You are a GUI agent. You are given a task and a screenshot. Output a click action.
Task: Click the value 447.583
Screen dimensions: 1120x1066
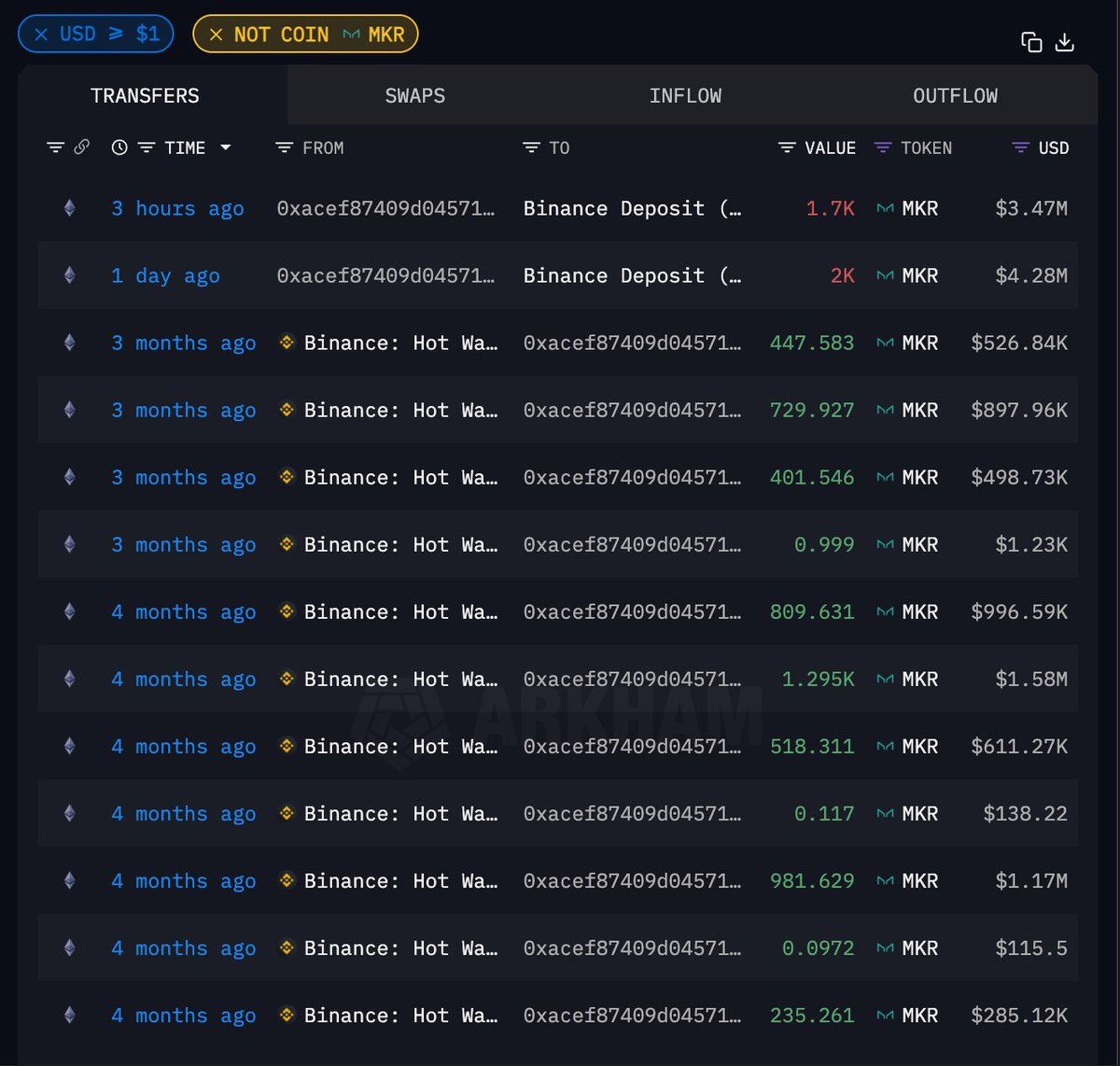pyautogui.click(x=812, y=343)
